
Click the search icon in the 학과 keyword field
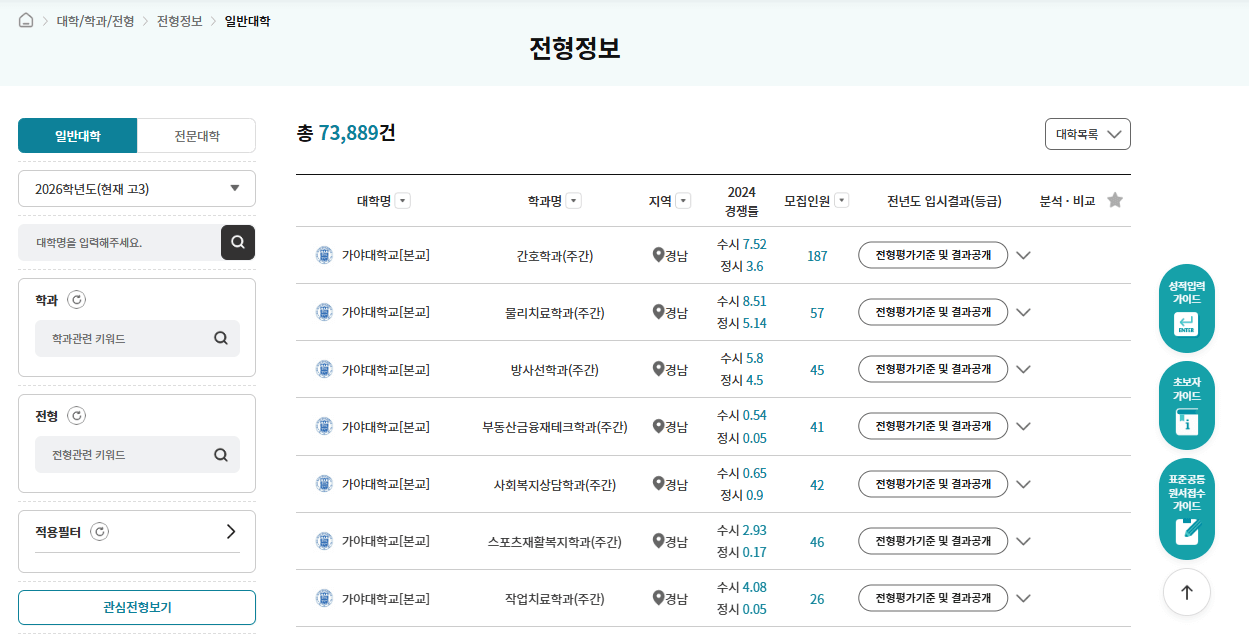coord(220,338)
